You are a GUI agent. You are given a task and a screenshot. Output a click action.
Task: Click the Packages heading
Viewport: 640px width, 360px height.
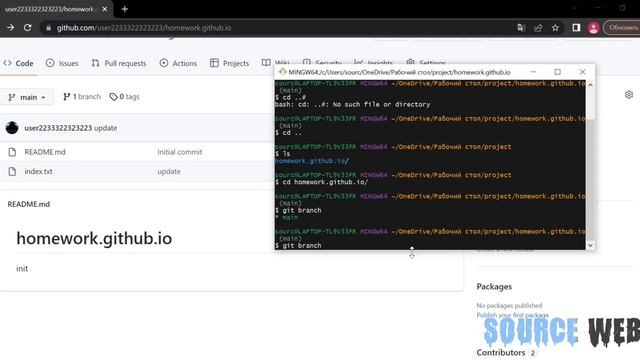pyautogui.click(x=494, y=287)
